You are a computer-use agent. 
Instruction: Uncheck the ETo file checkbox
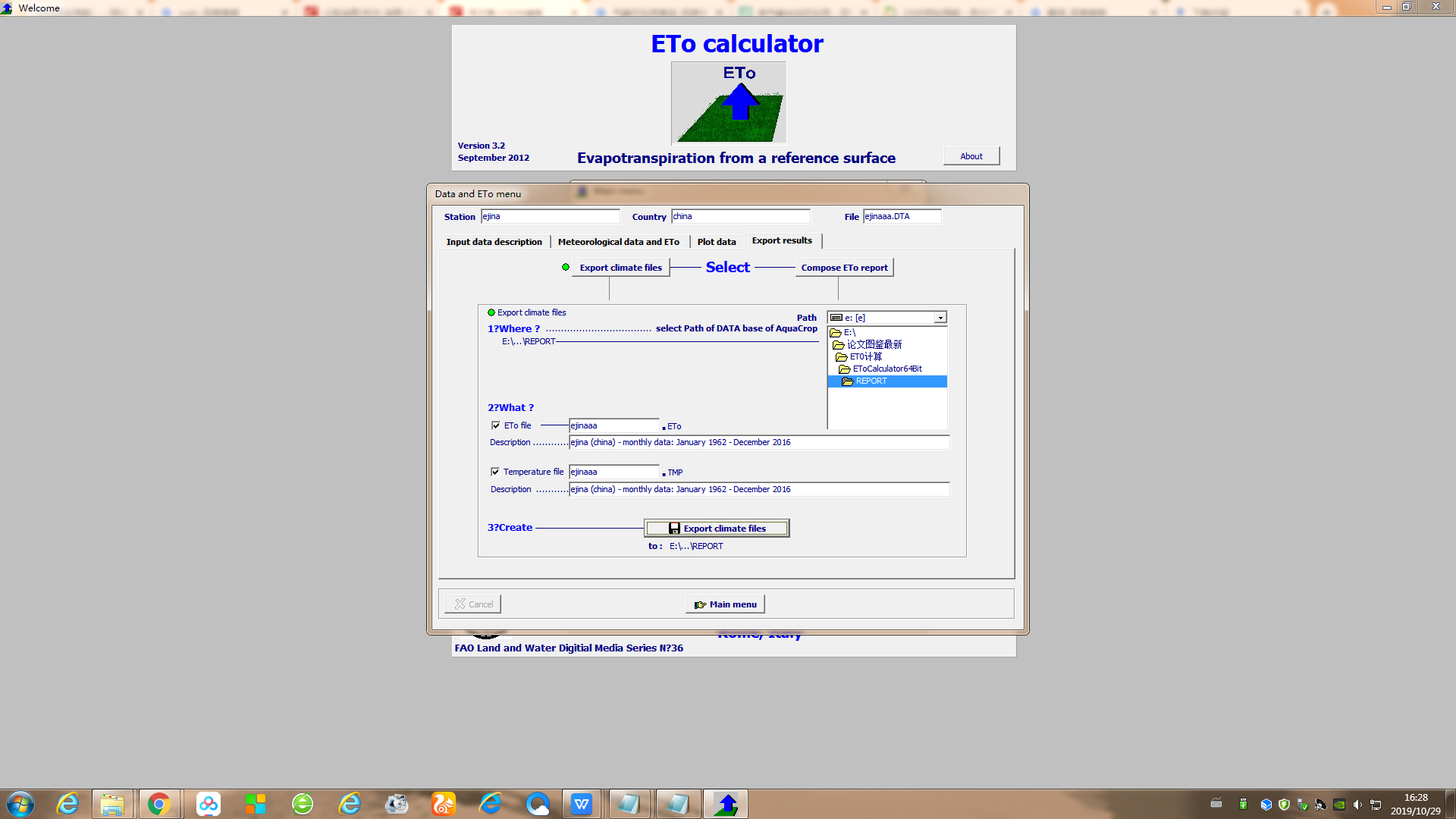click(496, 425)
